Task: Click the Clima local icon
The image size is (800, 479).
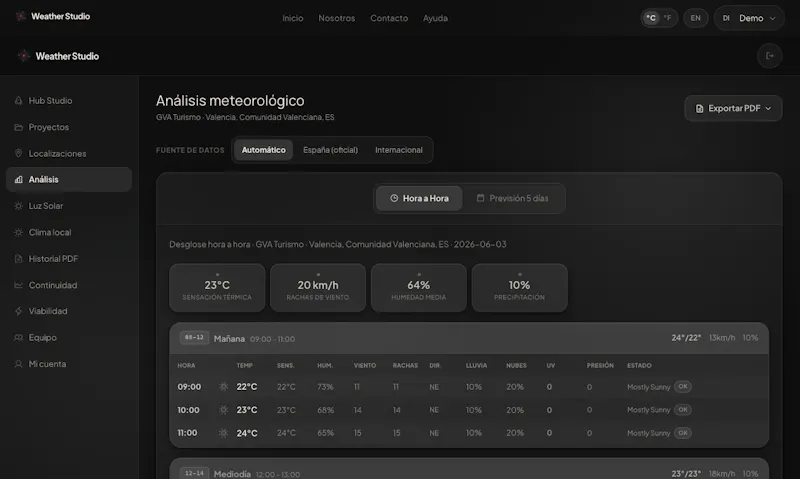Action: [18, 232]
